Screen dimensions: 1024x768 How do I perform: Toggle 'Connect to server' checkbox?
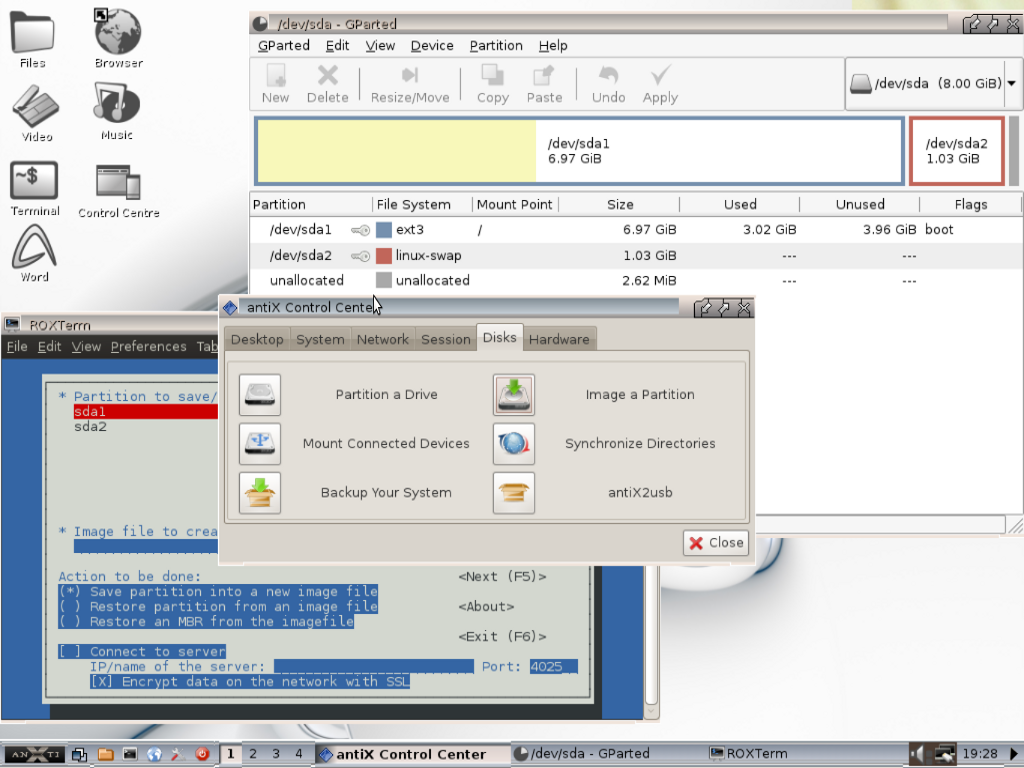click(142, 652)
